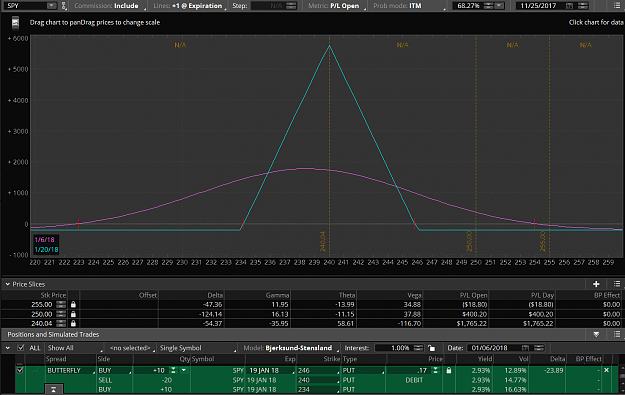Open the Price Slices menu icon
625x395 pixels.
pyautogui.click(x=617, y=284)
